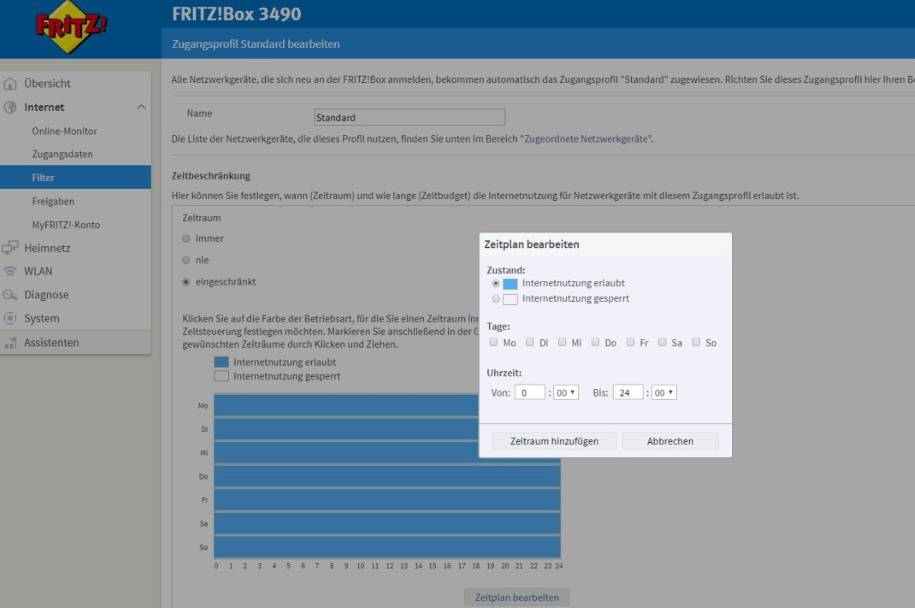Viewport: 915px width, 608px height.
Task: Check the Sa day checkbox
Action: (x=662, y=342)
